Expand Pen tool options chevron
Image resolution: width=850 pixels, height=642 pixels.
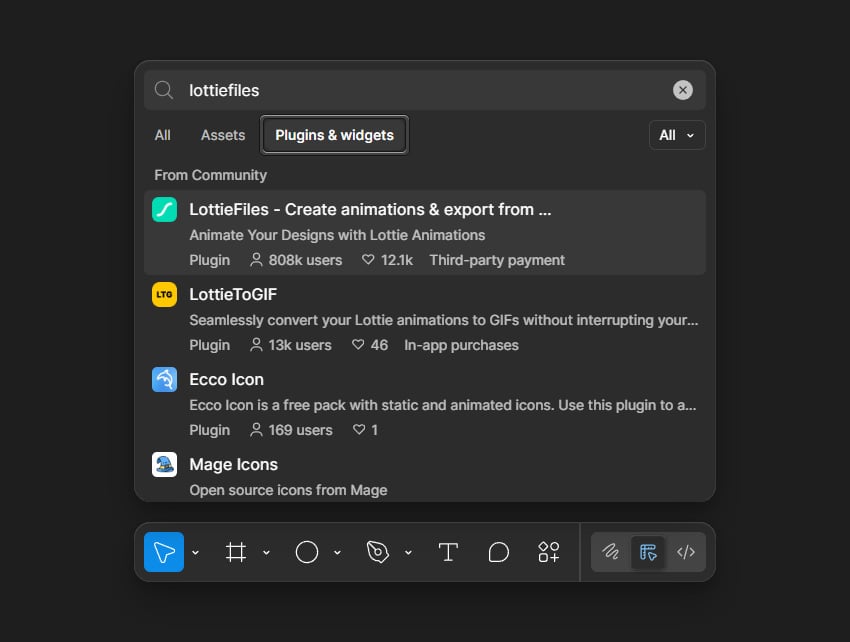408,553
